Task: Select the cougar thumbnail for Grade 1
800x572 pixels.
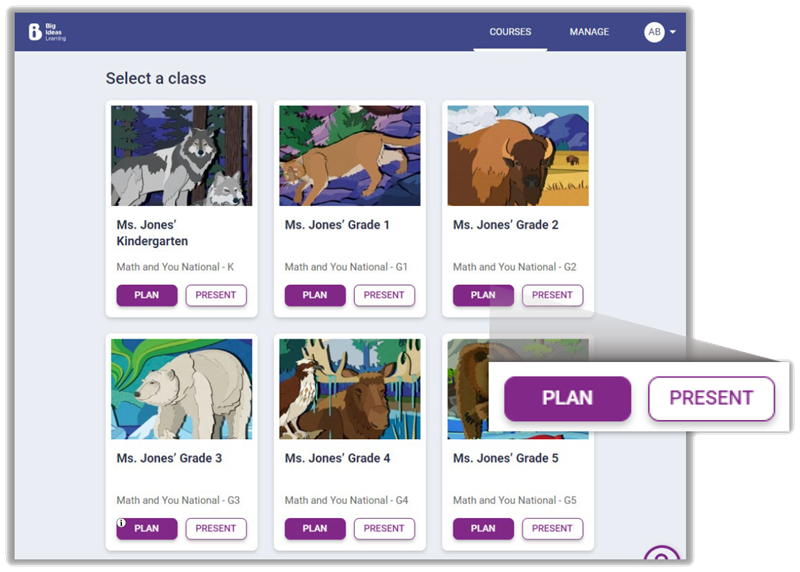Action: click(x=350, y=156)
